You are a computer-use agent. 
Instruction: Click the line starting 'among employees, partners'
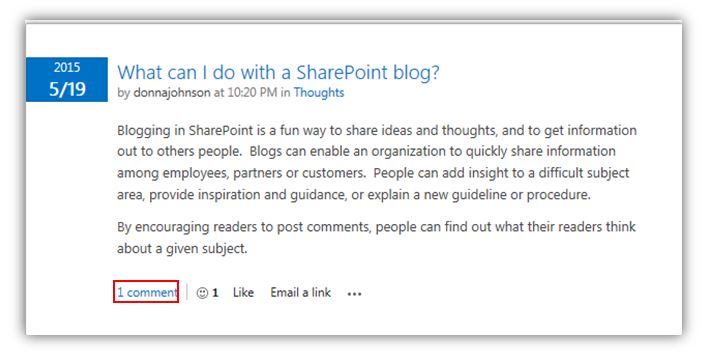[373, 173]
